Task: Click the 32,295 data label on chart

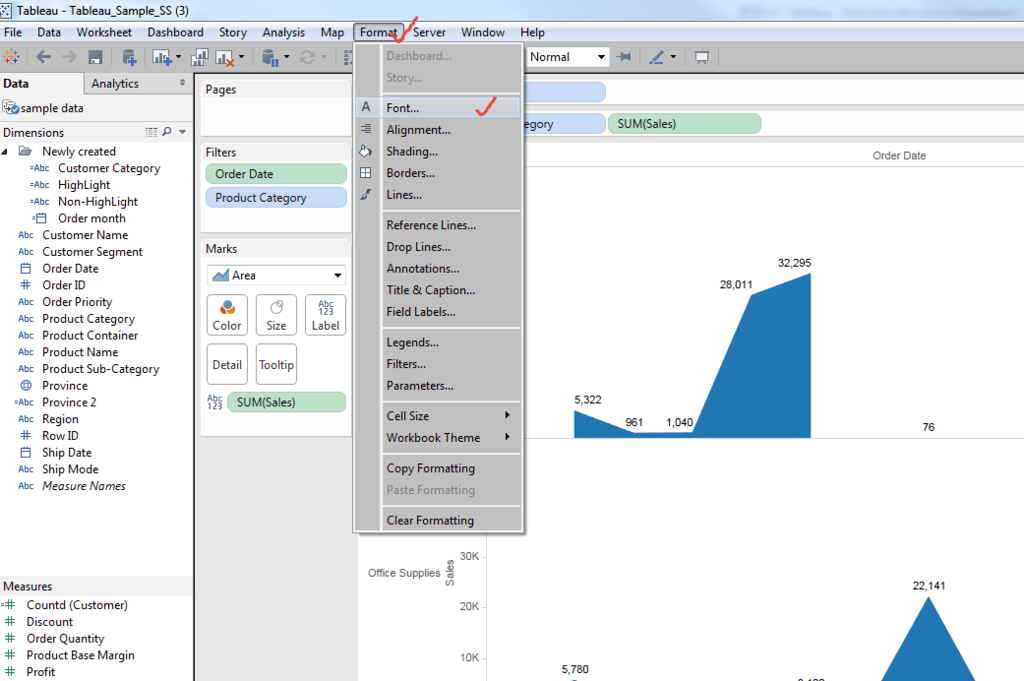Action: pyautogui.click(x=794, y=263)
